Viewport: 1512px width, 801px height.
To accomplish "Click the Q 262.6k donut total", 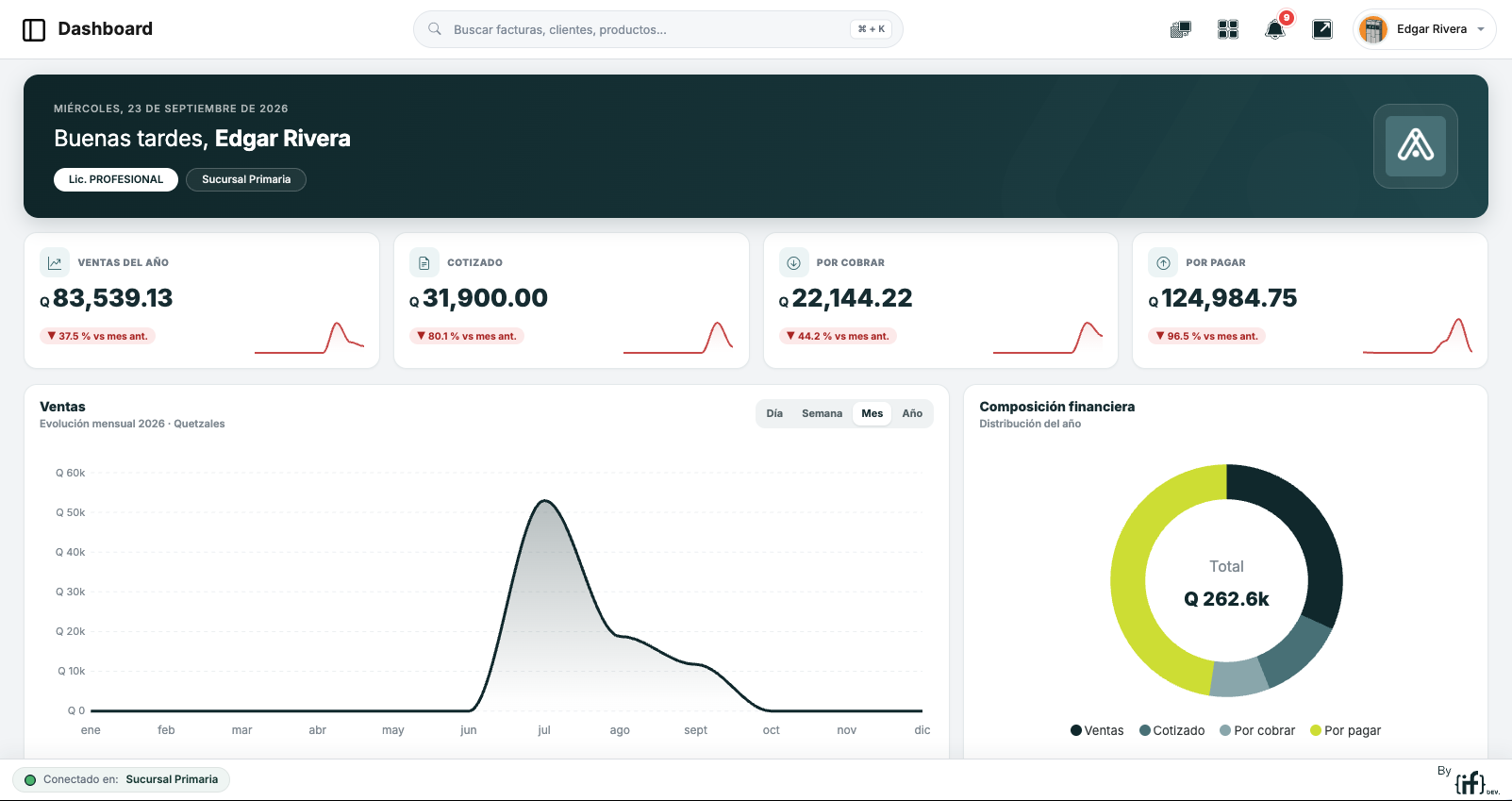I will click(x=1226, y=599).
